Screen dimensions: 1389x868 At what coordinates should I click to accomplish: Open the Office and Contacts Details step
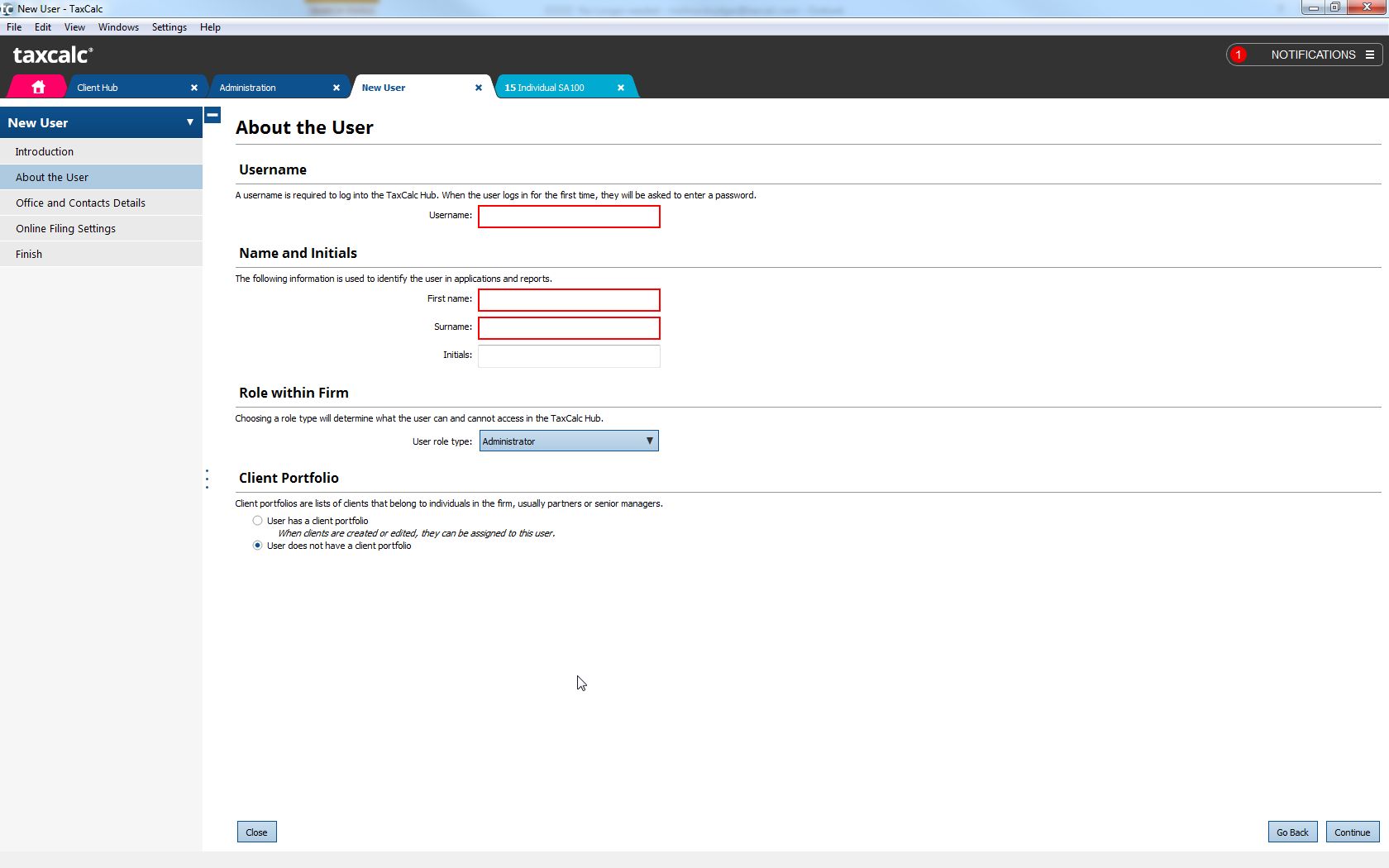(x=80, y=202)
